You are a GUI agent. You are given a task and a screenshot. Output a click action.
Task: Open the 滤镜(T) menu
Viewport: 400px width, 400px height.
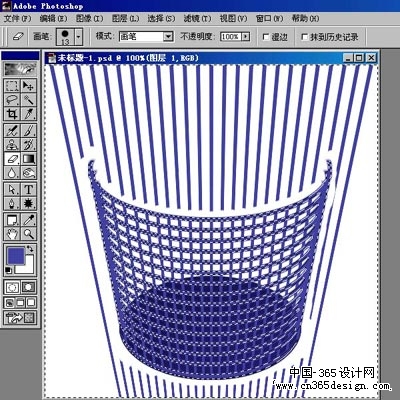197,18
